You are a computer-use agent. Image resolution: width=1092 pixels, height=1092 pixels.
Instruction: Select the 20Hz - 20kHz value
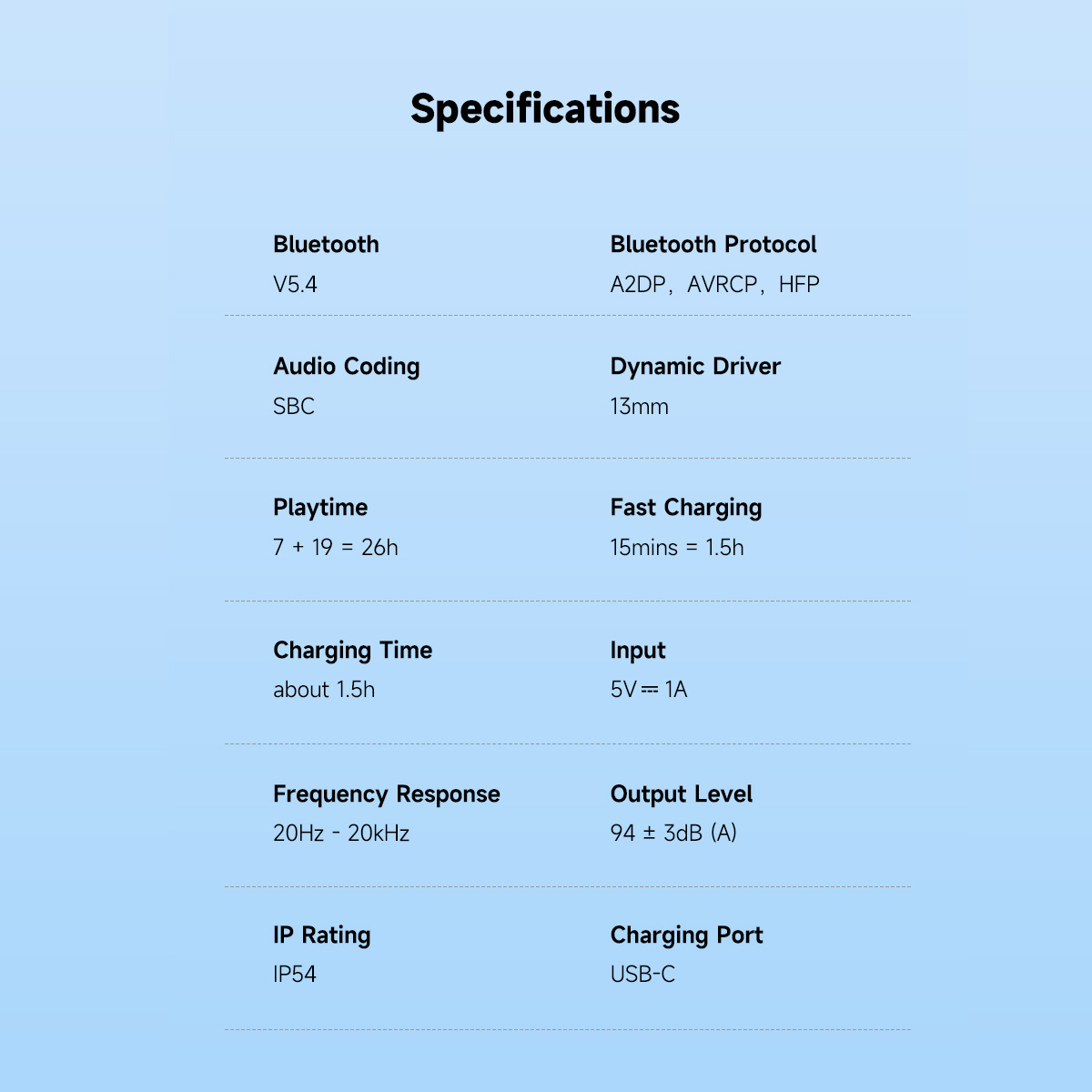(340, 834)
